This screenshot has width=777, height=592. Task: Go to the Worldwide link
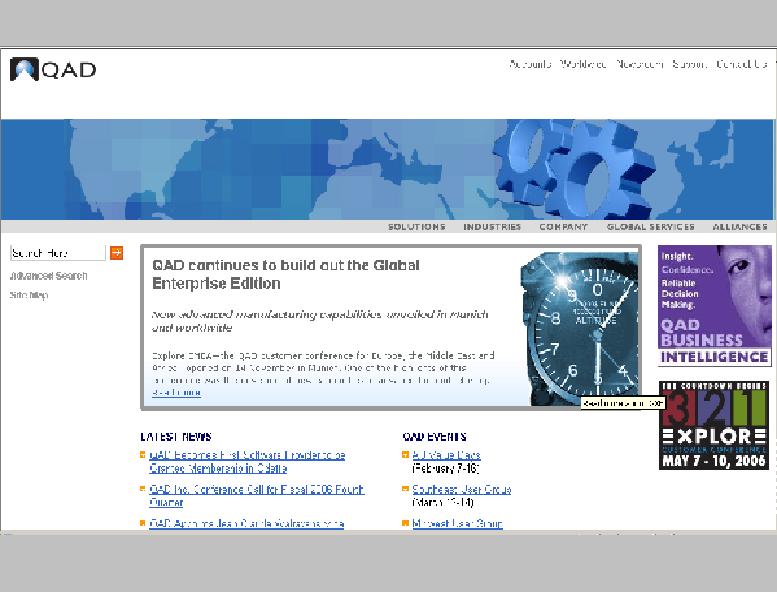[x=583, y=64]
